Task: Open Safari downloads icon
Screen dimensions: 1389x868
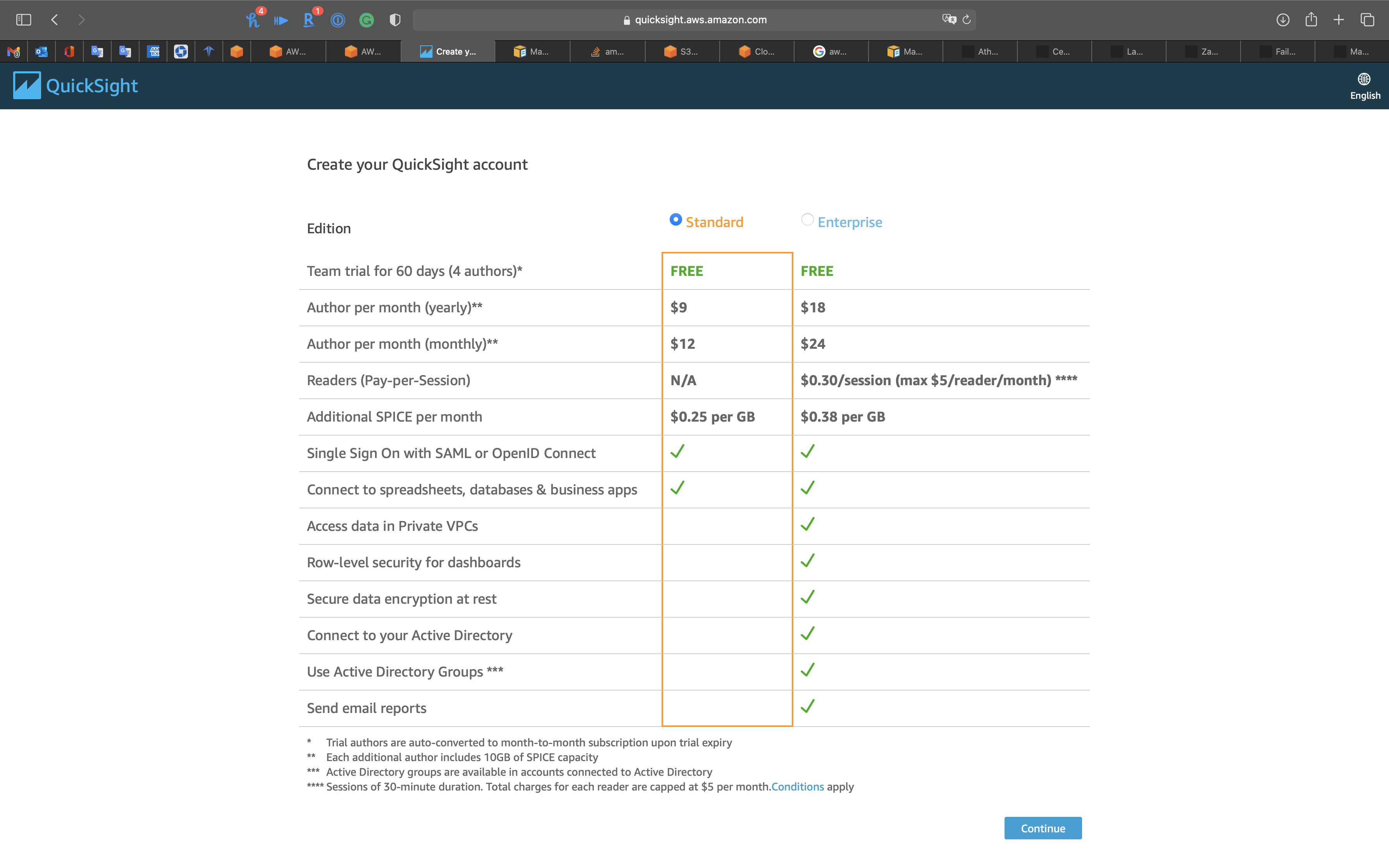Action: coord(1283,20)
